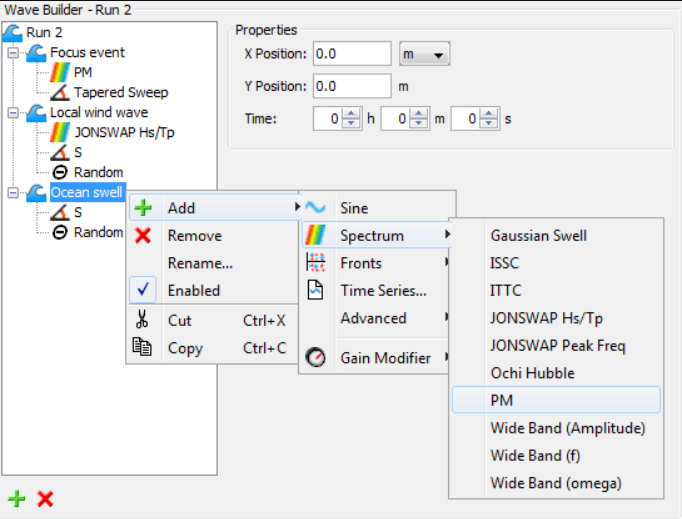Click the green plus icon below the tree
682x519 pixels.
coord(17,499)
